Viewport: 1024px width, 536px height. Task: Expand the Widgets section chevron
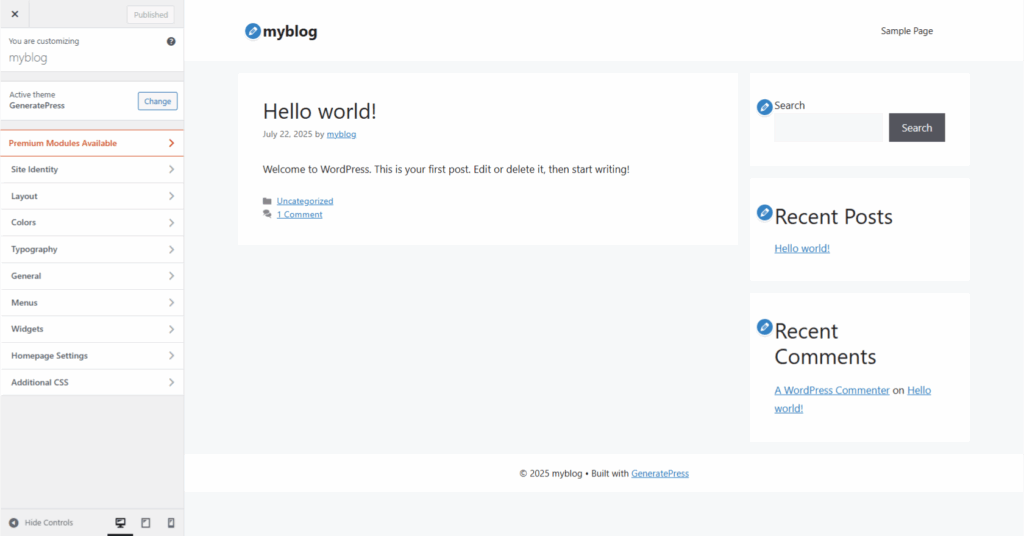(x=171, y=329)
